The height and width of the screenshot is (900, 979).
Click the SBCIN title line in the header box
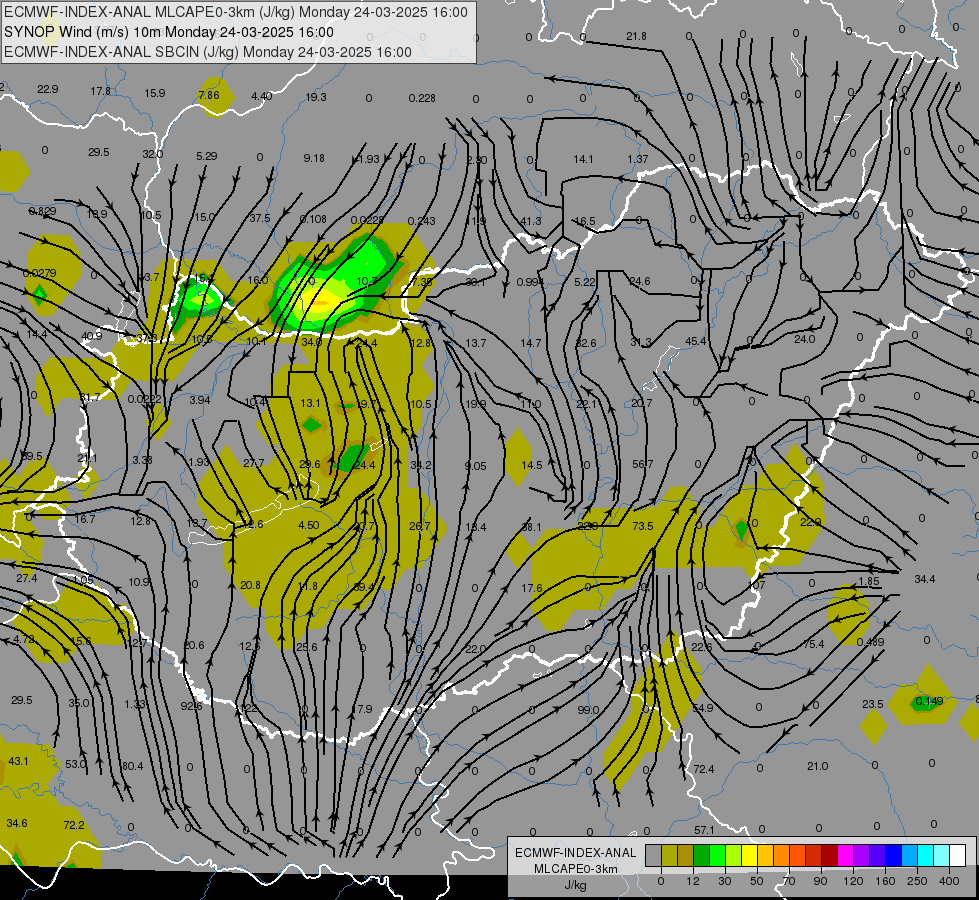pyautogui.click(x=208, y=52)
